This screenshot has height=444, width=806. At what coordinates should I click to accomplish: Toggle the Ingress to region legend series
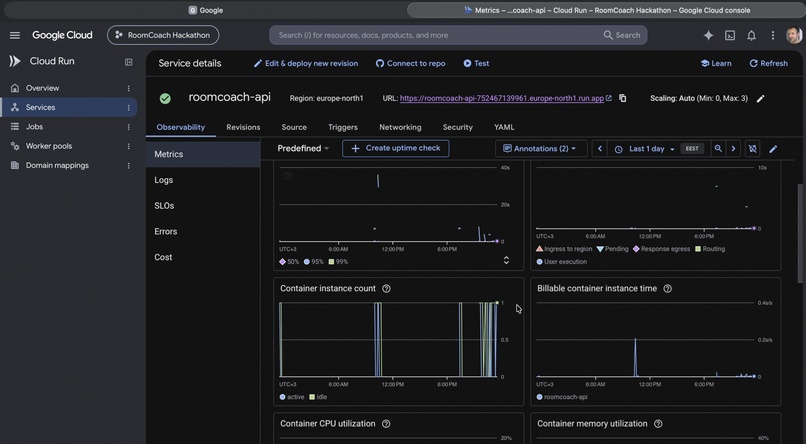(564, 249)
